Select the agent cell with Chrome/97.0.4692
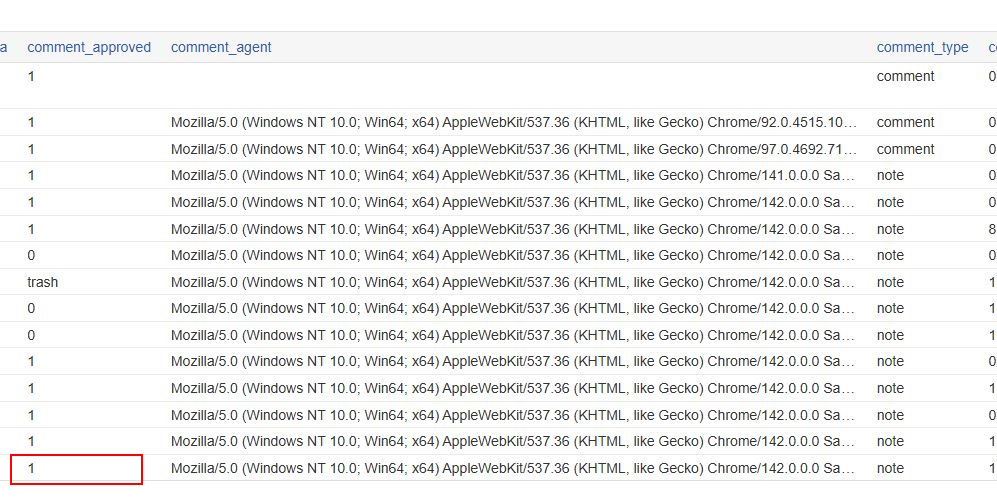This screenshot has width=997, height=500. pyautogui.click(x=514, y=149)
